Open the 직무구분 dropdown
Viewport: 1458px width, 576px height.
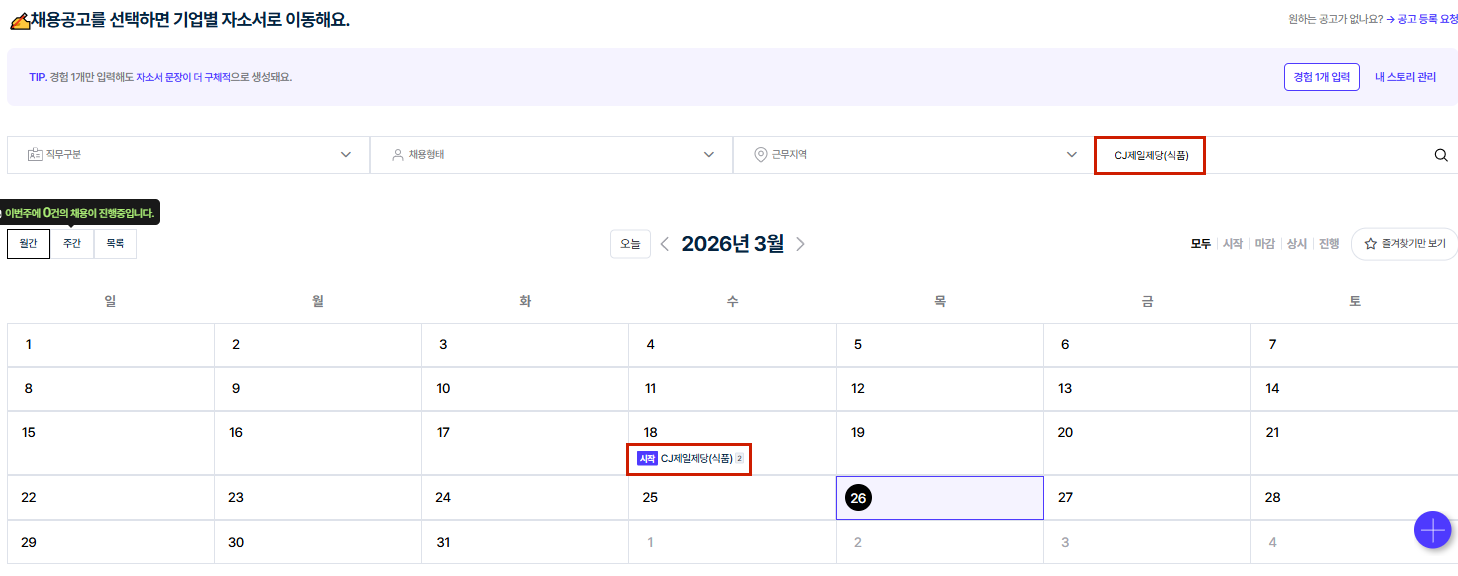pos(189,155)
